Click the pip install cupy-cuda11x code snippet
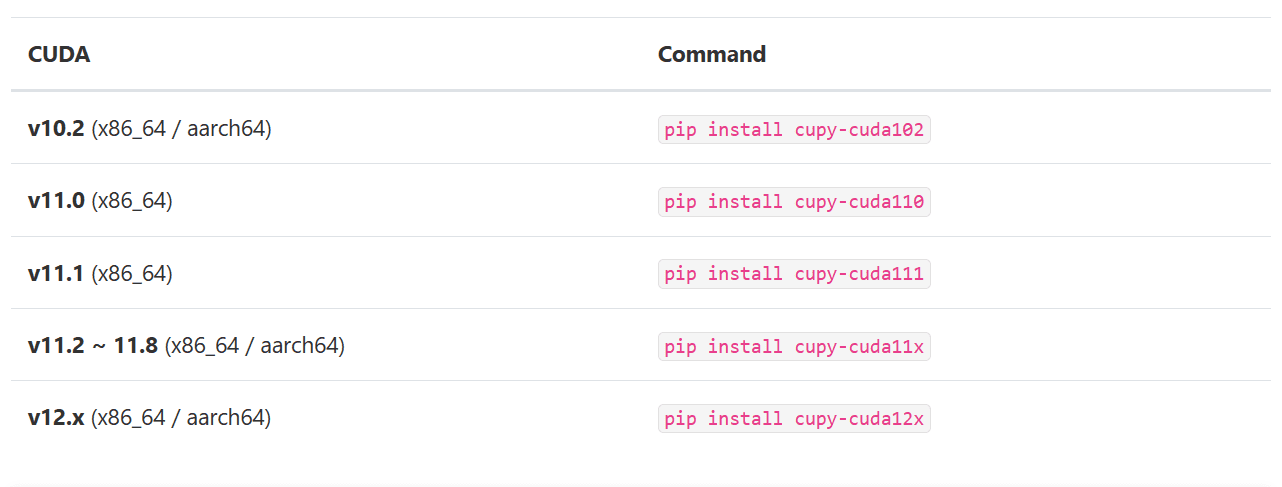 pos(794,347)
